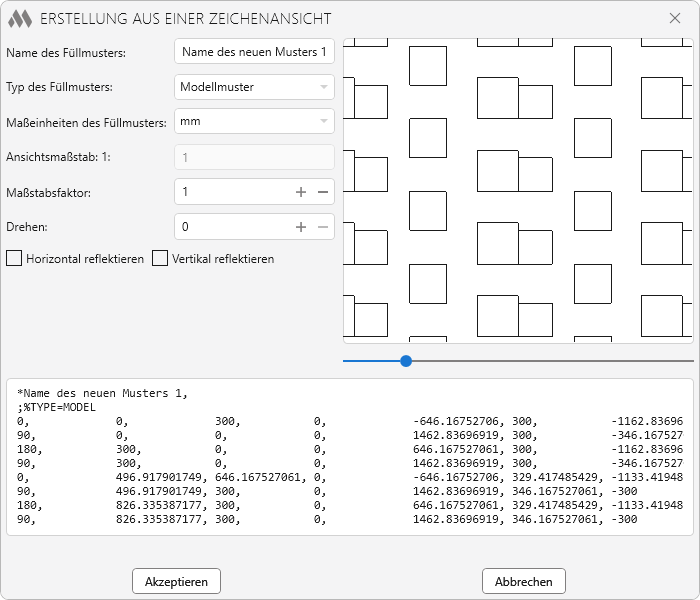Screen dimensions: 700x600
Task: Click into the Drehen value field
Action: tap(232, 227)
